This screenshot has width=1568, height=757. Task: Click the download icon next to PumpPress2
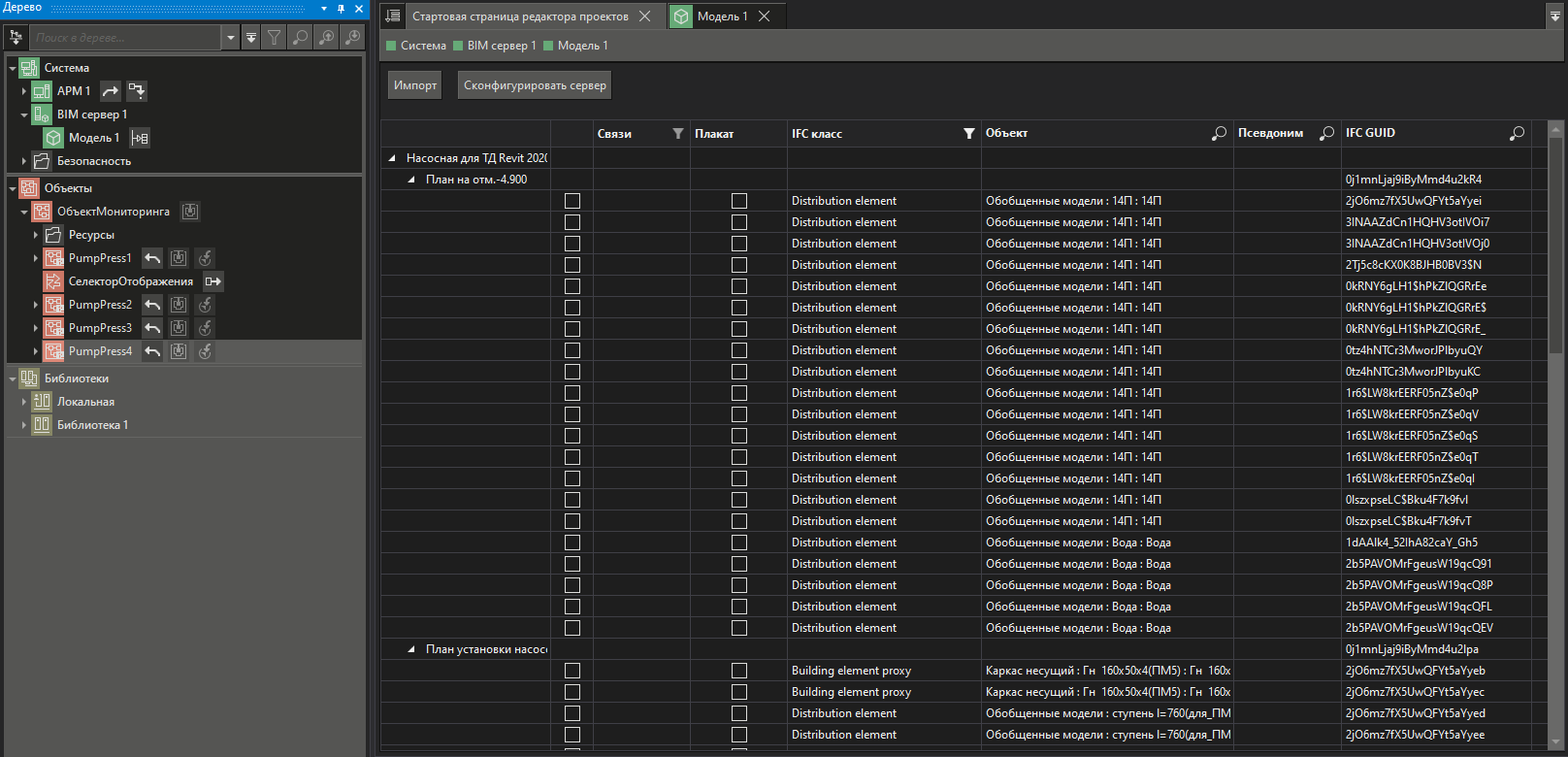coord(179,305)
